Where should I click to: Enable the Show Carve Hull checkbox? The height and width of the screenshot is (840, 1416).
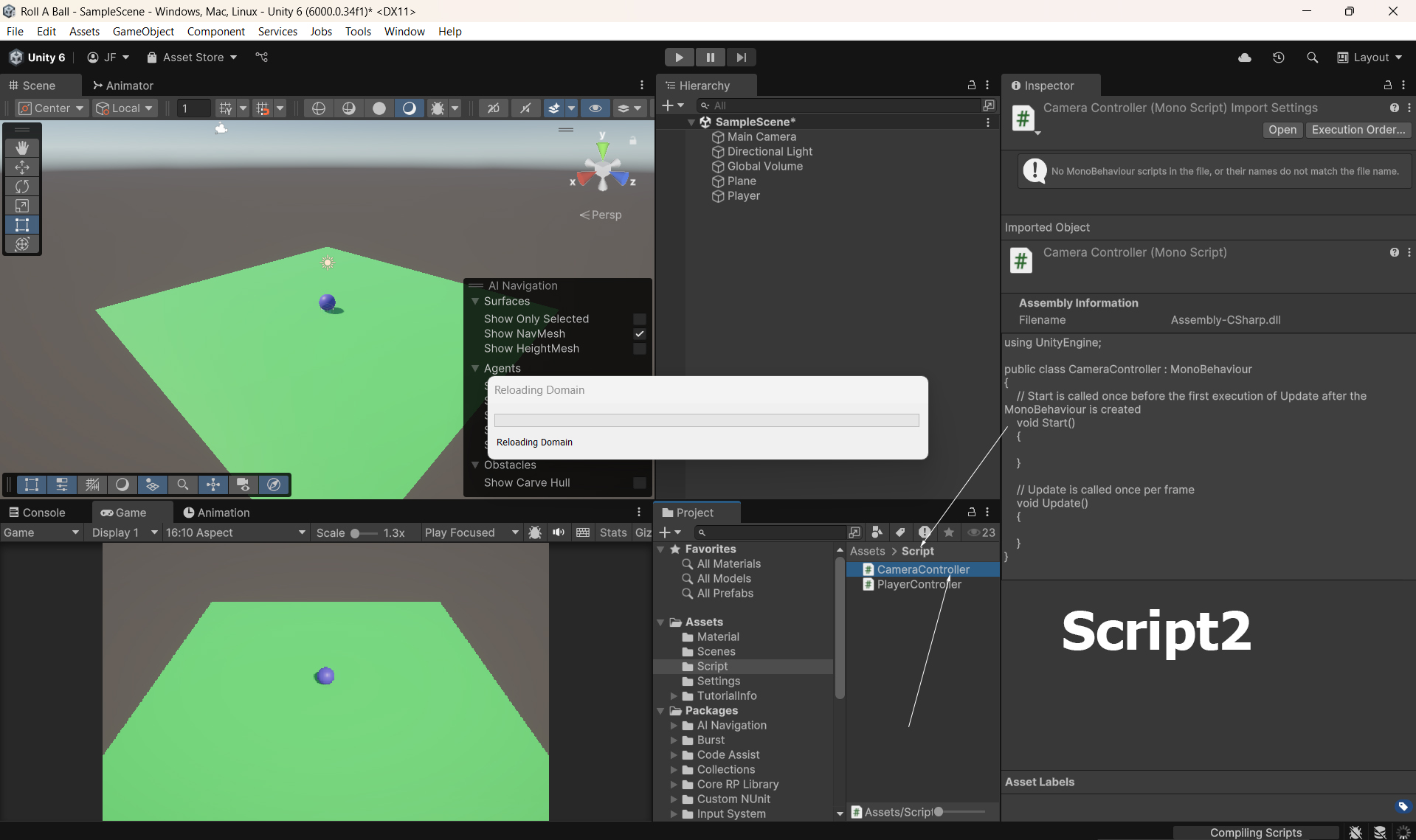pos(640,483)
